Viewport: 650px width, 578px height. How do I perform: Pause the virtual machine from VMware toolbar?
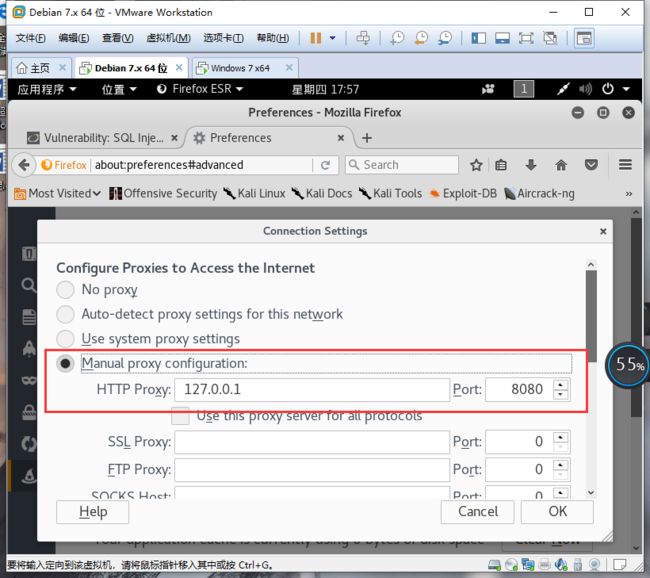315,38
